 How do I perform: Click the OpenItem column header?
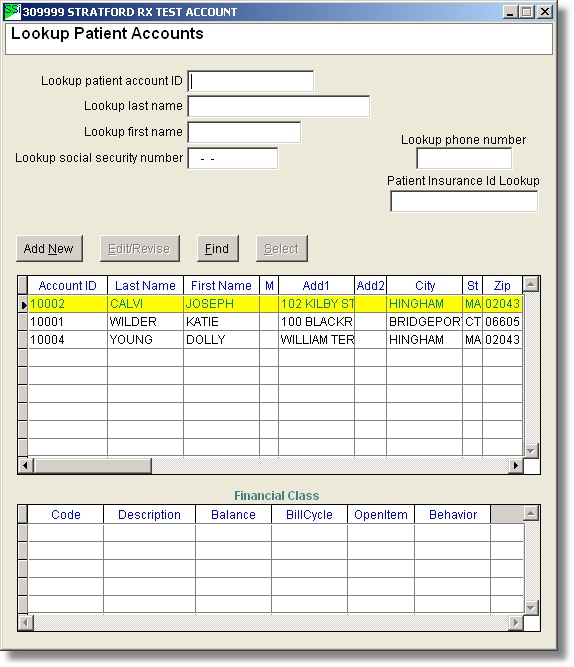pyautogui.click(x=381, y=515)
